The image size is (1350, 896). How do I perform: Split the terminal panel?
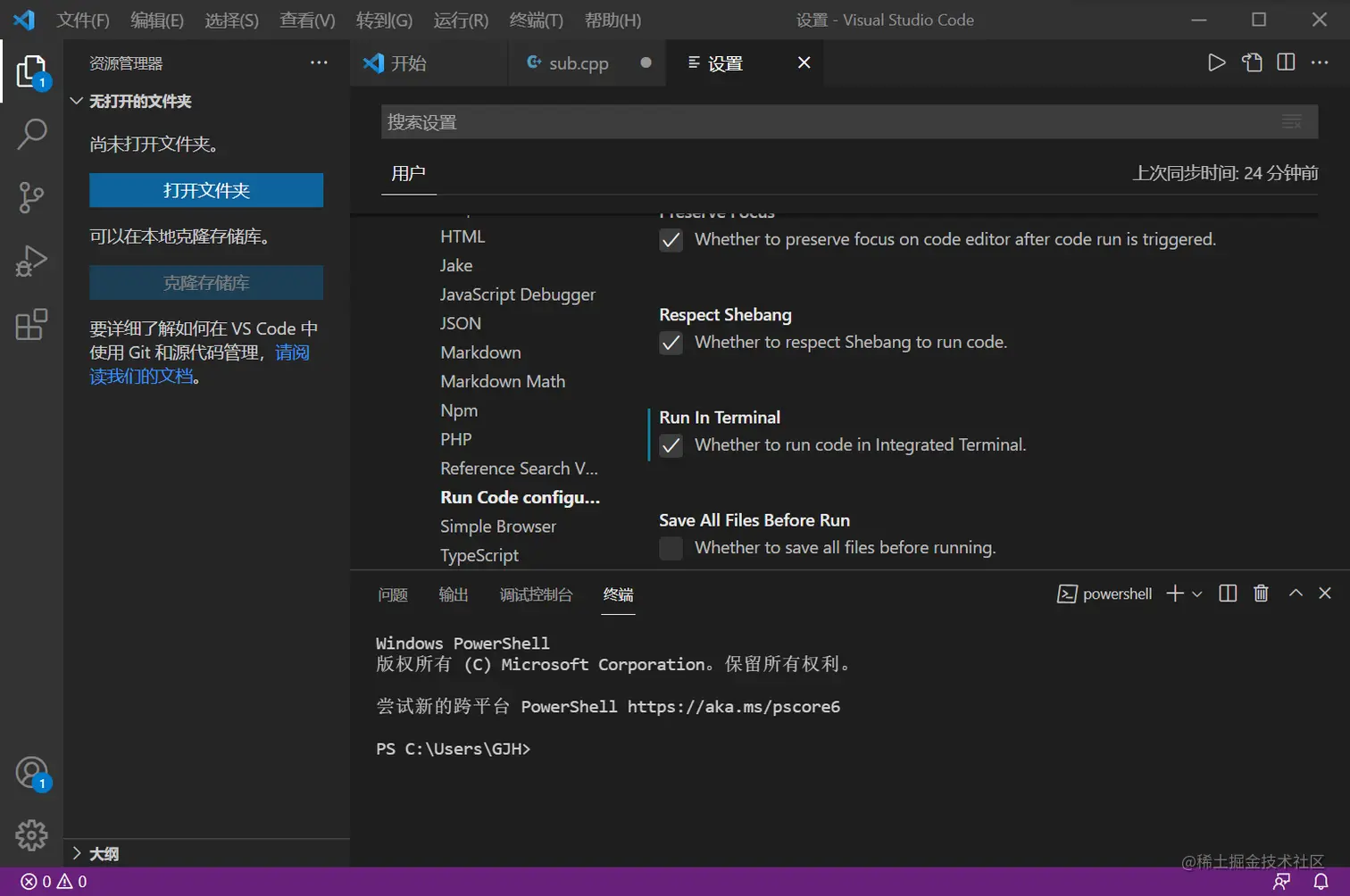click(1228, 593)
